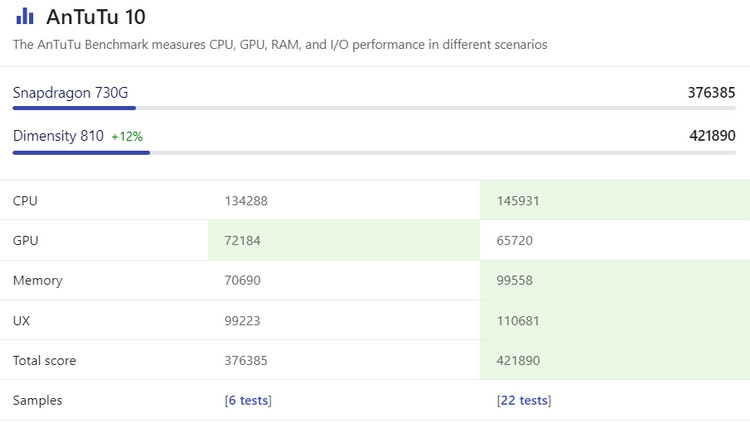Viewport: 750px width, 423px height.
Task: Click the AnTuTu benchmark description text
Action: (280, 45)
